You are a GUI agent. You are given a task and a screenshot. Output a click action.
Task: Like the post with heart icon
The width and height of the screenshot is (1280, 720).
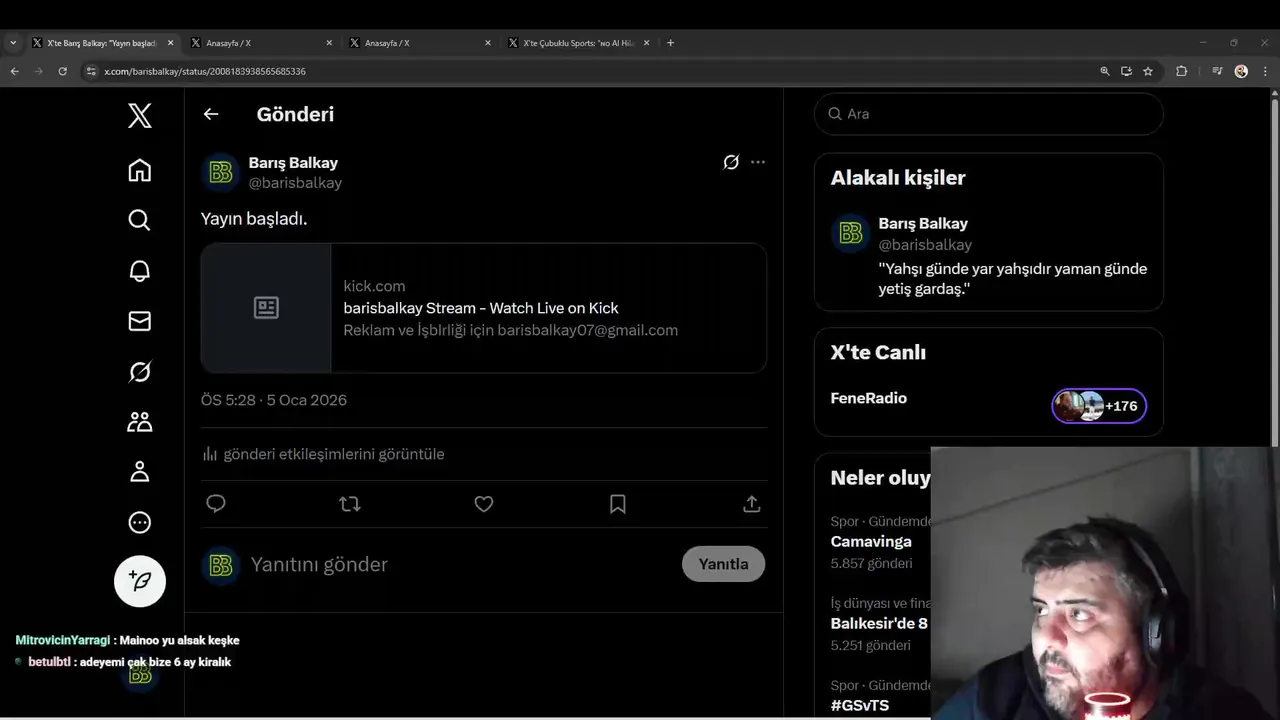point(484,504)
